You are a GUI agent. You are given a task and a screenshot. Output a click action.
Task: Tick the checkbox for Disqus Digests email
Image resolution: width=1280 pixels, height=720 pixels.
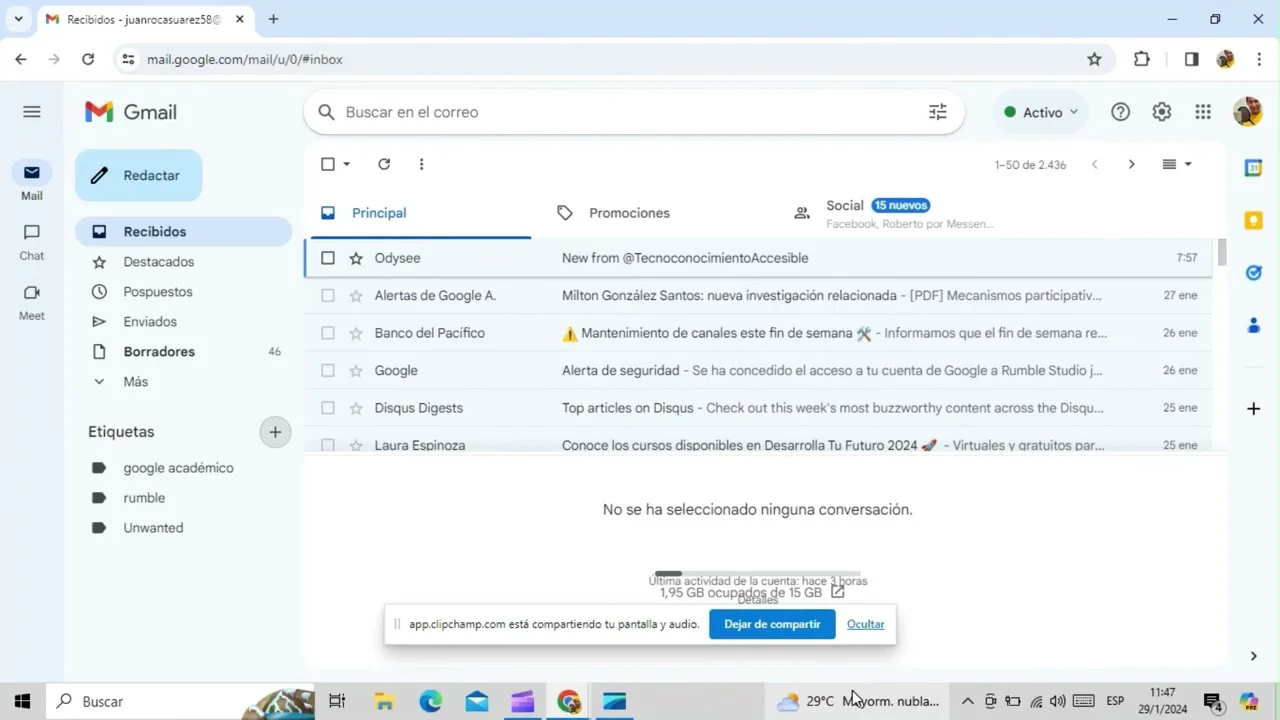coord(328,408)
